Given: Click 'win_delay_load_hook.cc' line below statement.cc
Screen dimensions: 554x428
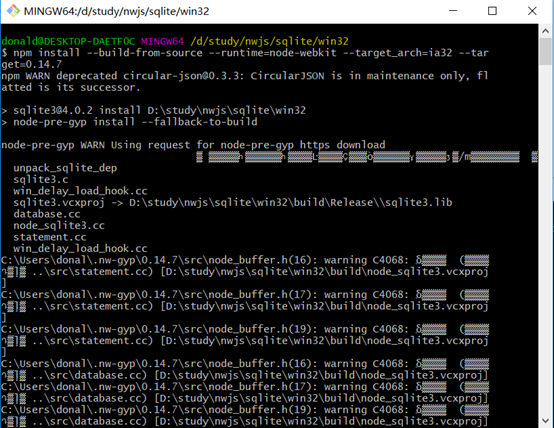Looking at the screenshot, I should point(80,248).
